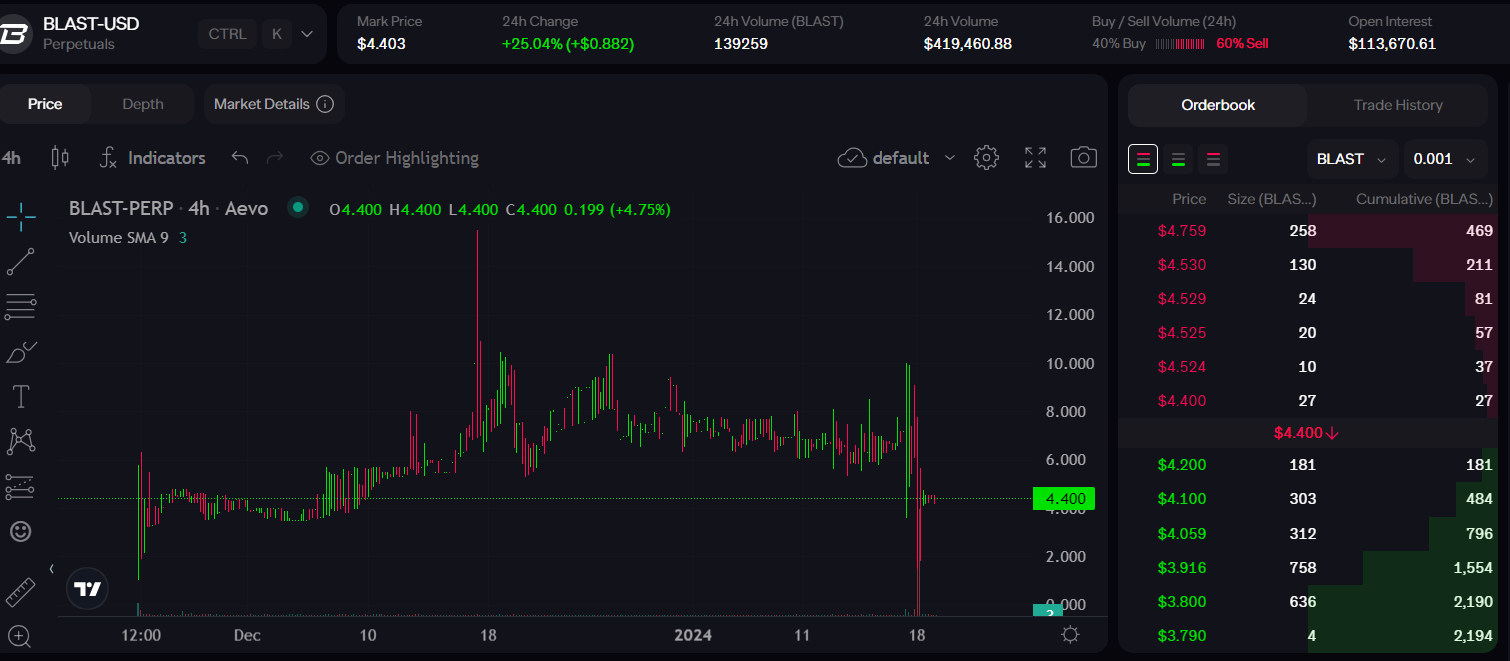Open candlestick chart style selector
1510x661 pixels.
60,158
